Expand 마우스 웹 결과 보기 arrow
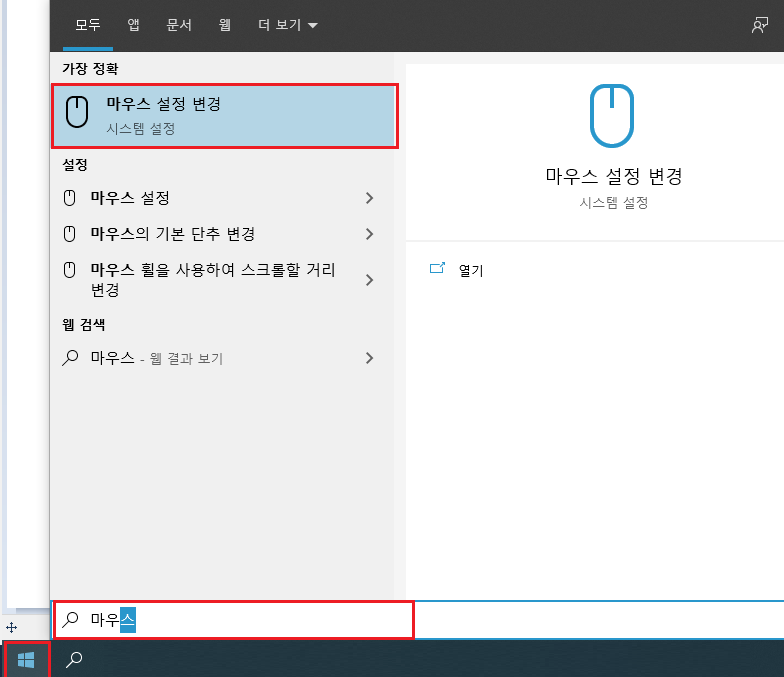This screenshot has height=677, width=784. coord(370,358)
